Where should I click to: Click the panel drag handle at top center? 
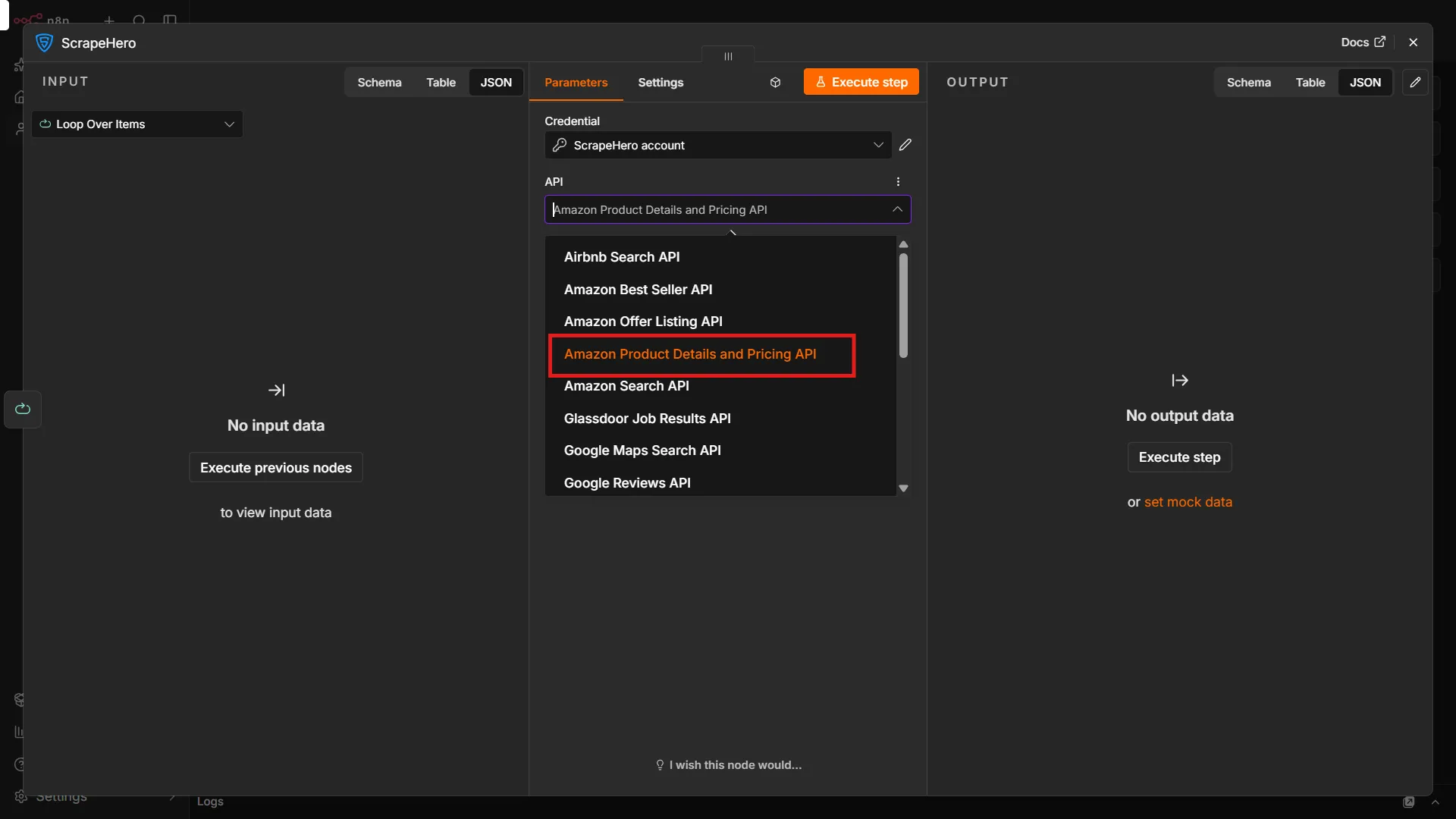point(728,56)
